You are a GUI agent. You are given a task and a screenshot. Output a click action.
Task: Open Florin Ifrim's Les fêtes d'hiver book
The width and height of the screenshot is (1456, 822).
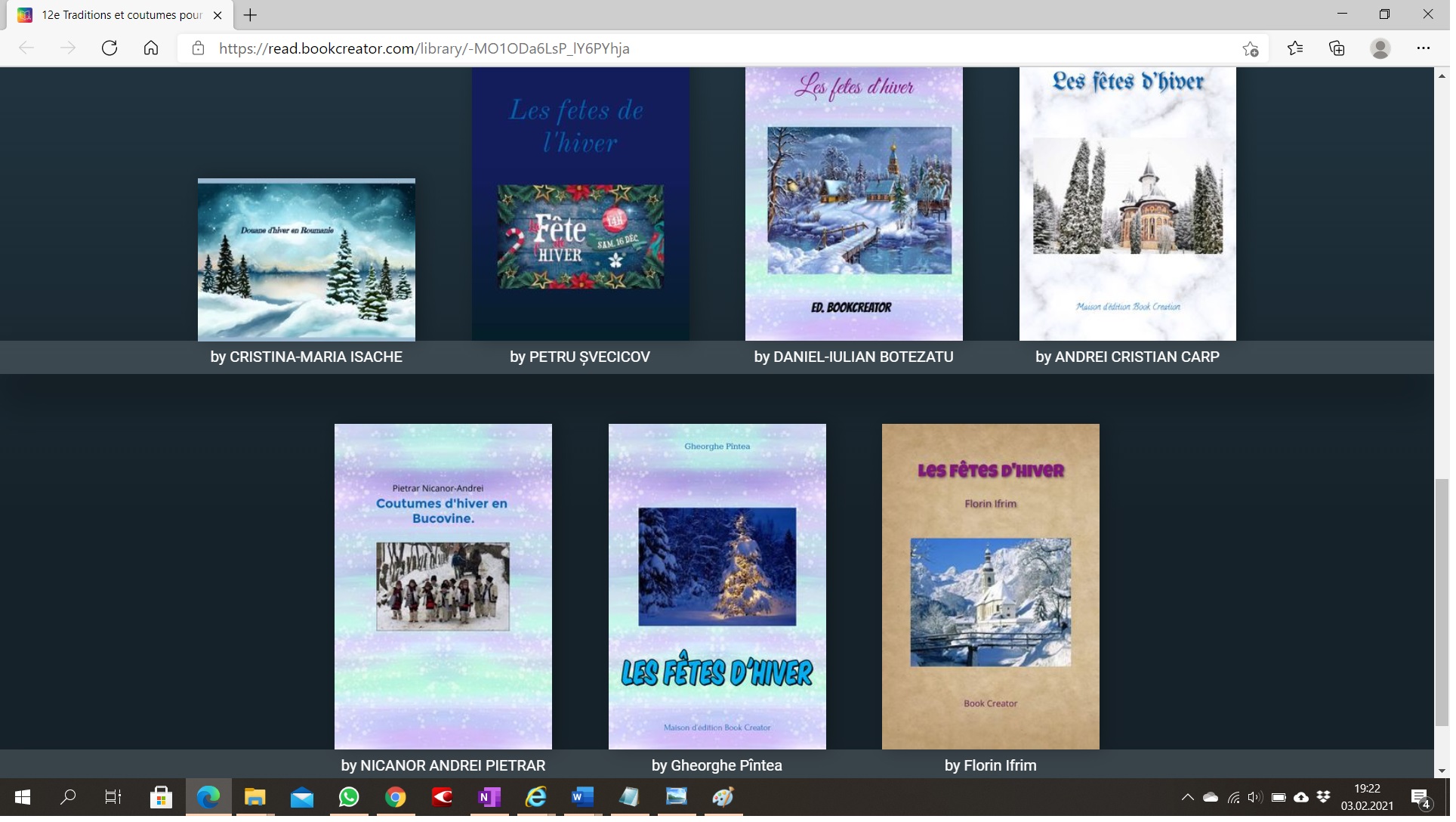[x=990, y=586]
